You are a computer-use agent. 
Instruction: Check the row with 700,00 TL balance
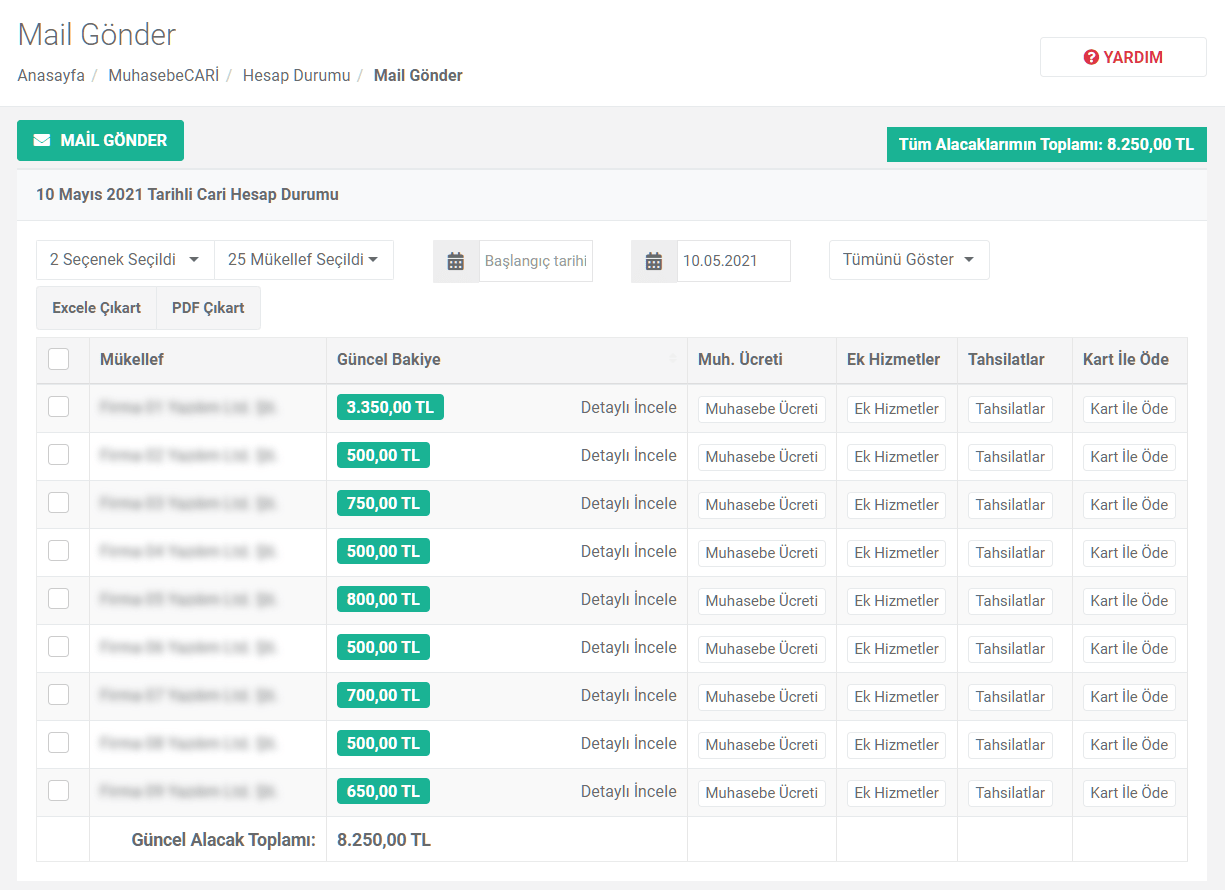point(59,694)
